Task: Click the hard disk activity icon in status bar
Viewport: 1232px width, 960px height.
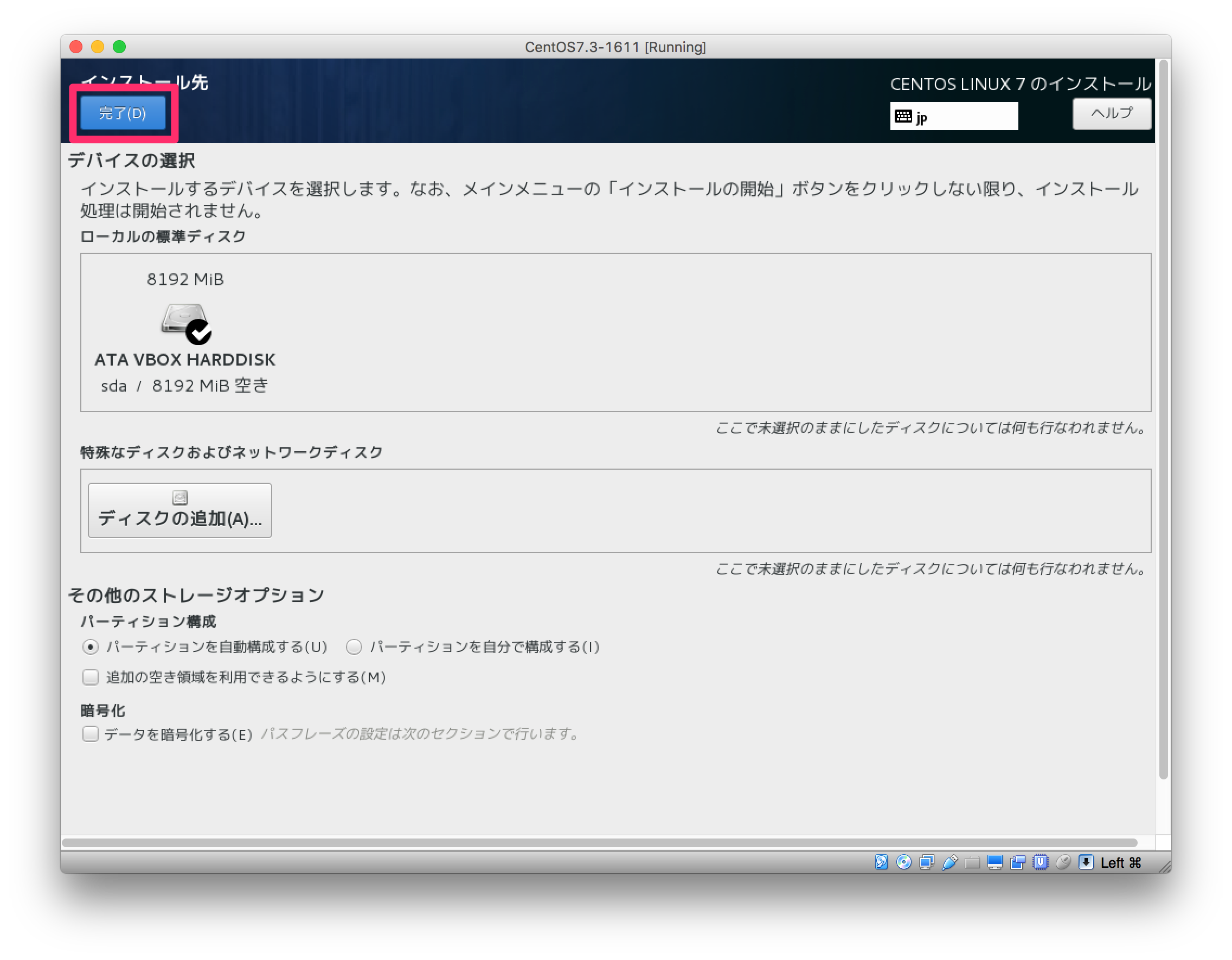Action: (x=882, y=862)
